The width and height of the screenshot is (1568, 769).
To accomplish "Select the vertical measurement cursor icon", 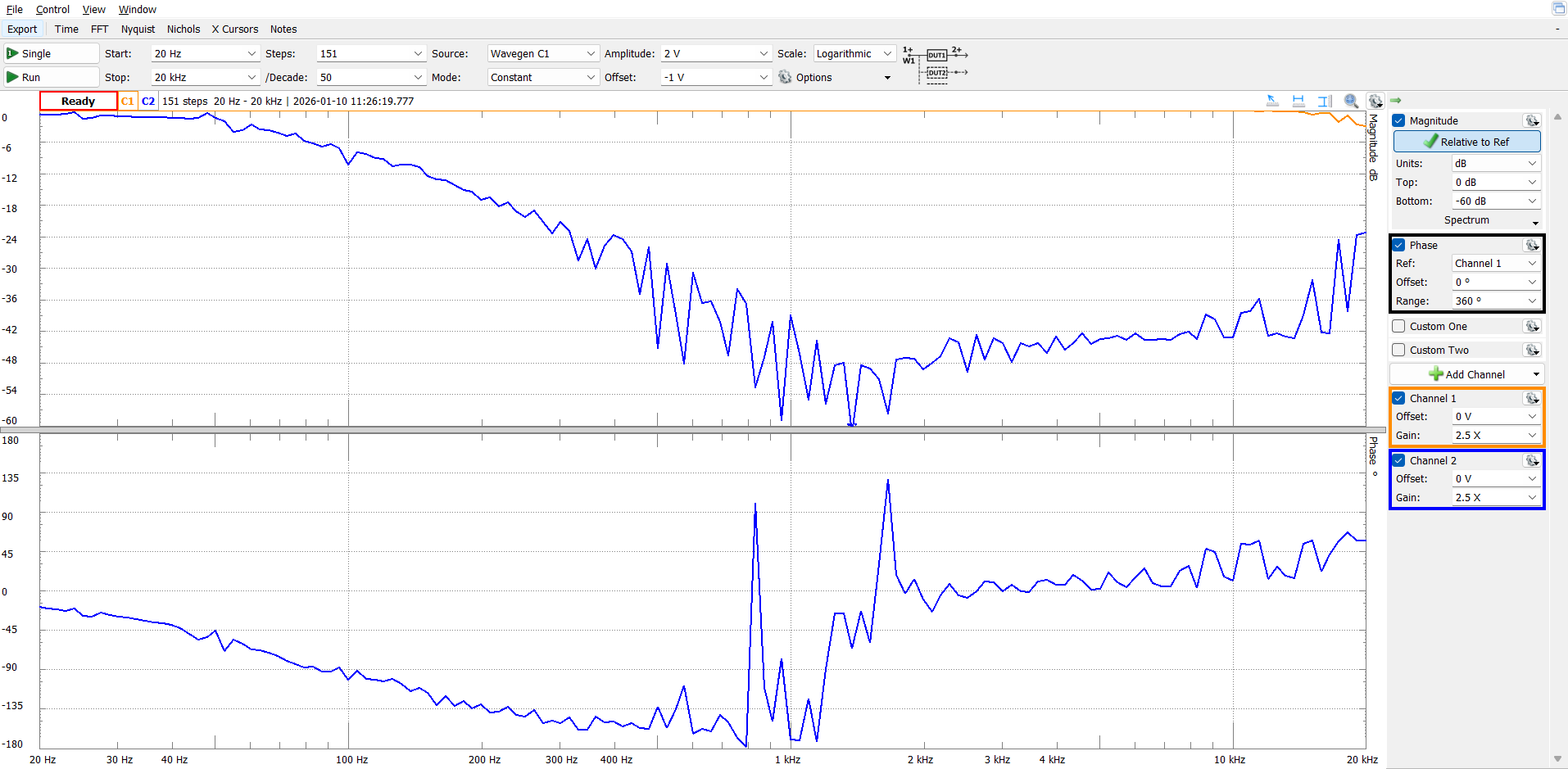I will tap(1325, 101).
